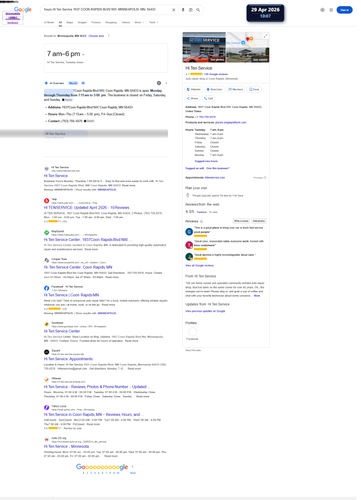Click the Square black favicon icon
This screenshot has height=500, width=361.
47,352
